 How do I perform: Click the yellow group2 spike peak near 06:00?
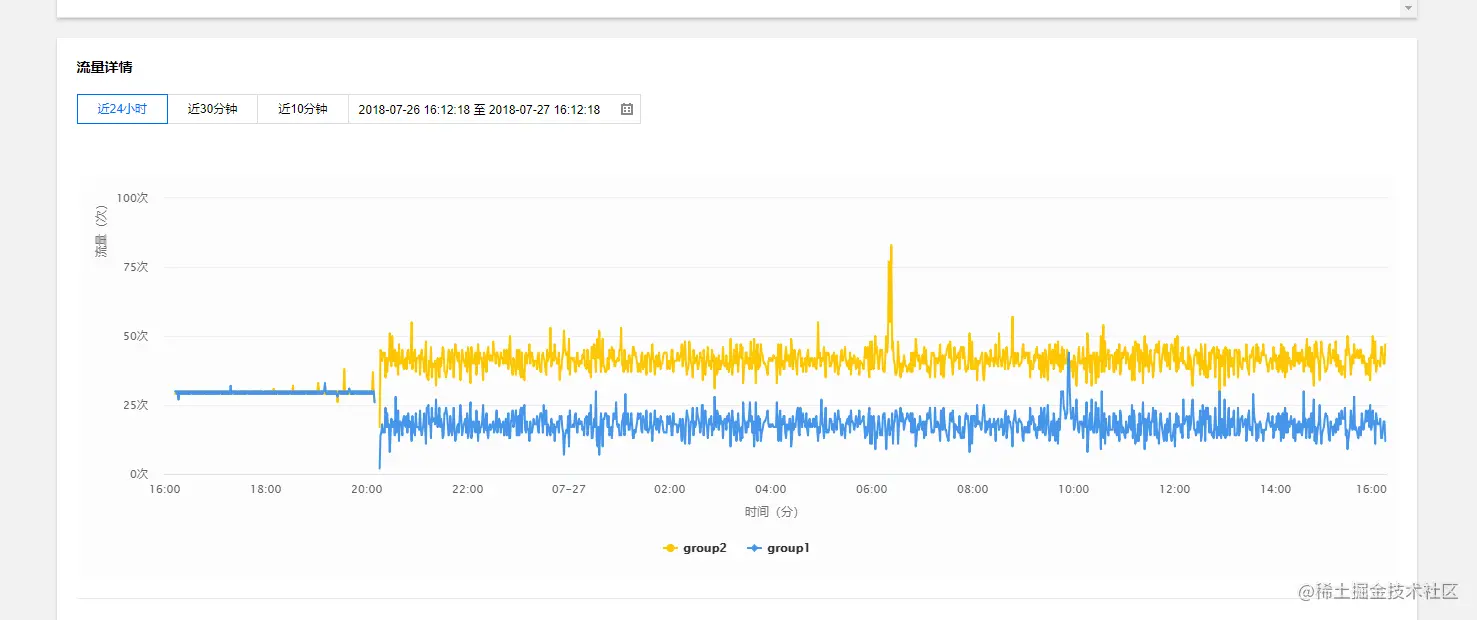point(890,246)
